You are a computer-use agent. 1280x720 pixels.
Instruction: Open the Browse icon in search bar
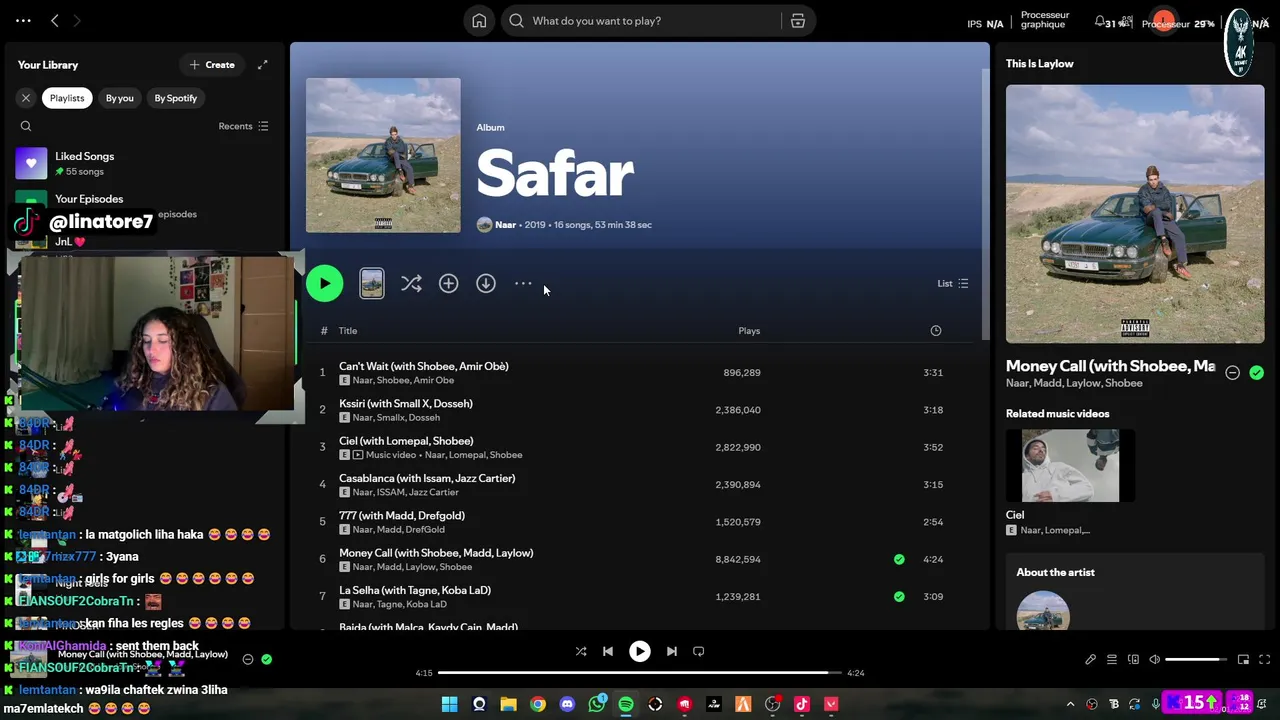(798, 21)
